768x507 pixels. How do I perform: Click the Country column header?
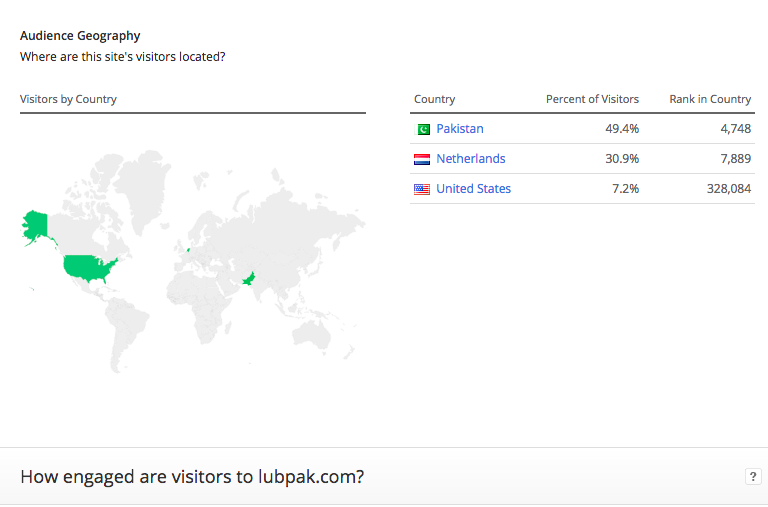434,99
